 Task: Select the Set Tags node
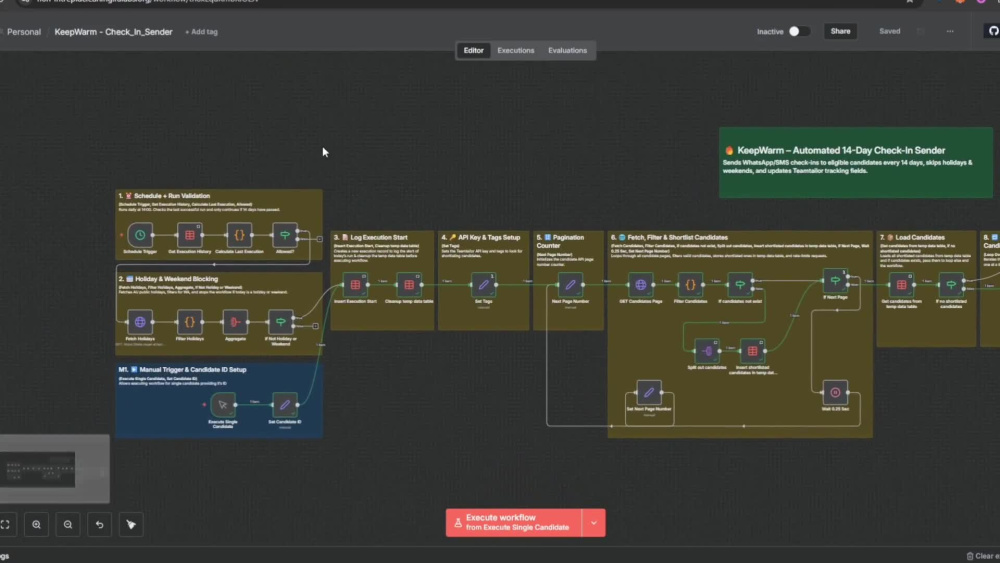click(x=483, y=285)
